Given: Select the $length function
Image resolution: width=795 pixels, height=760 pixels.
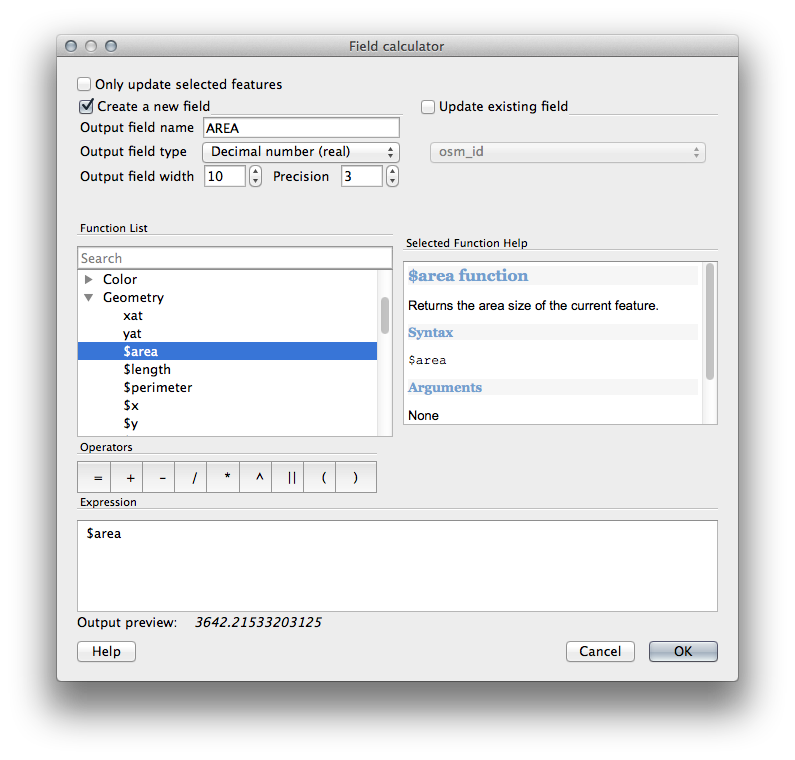Looking at the screenshot, I should (x=147, y=369).
